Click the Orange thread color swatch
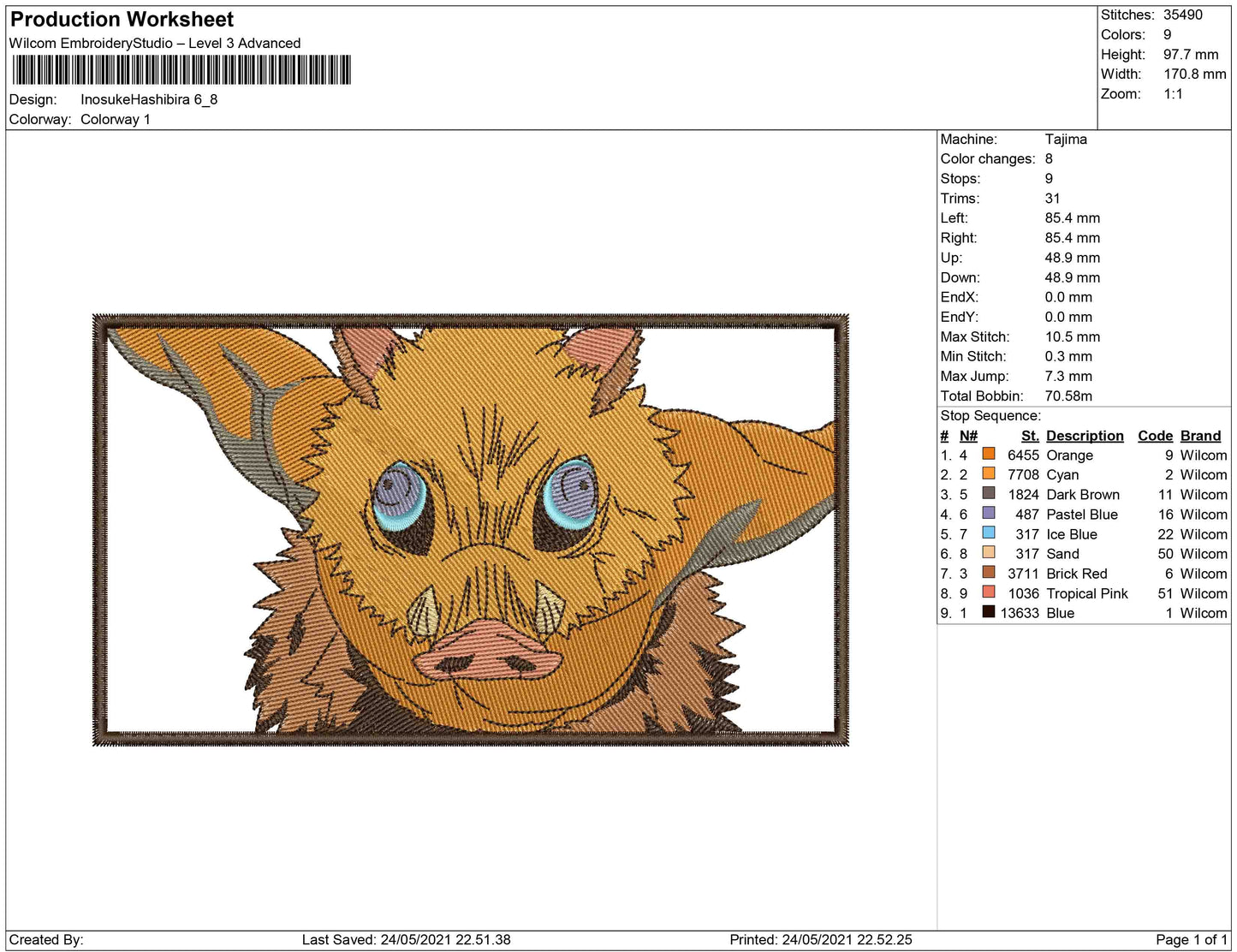Image resolution: width=1237 pixels, height=952 pixels. [x=989, y=455]
